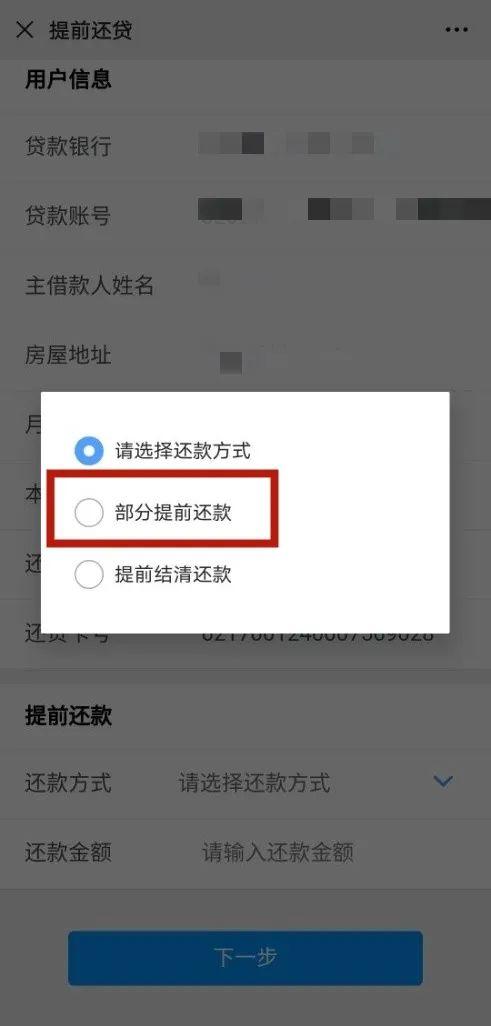Open the three-dot more options menu
491x1026 pixels.
tap(456, 30)
